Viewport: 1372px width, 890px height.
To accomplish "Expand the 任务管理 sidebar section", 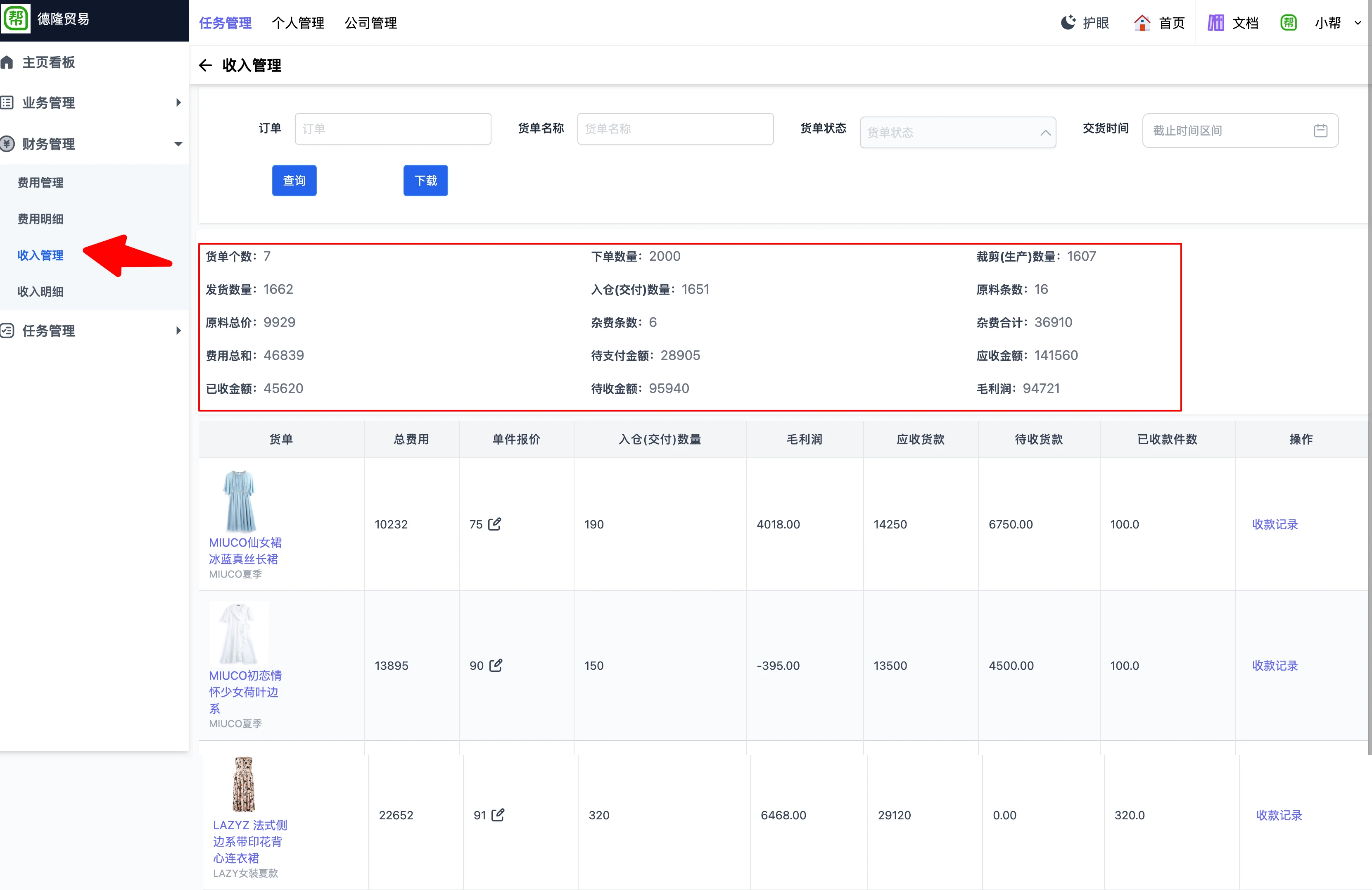I will (x=178, y=331).
